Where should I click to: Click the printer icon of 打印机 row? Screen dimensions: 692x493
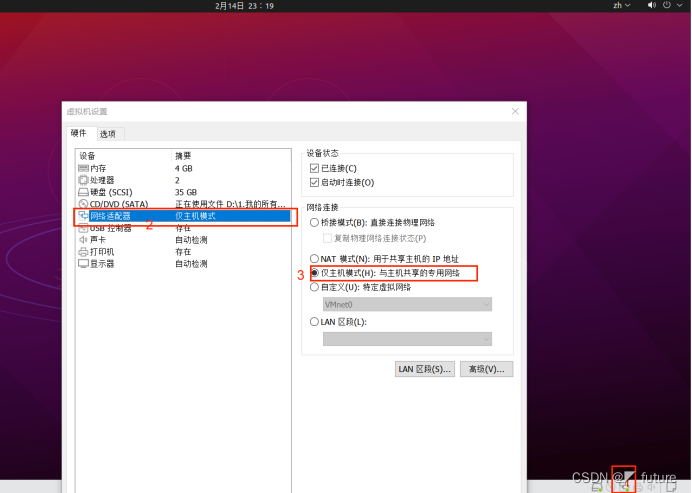(83, 252)
